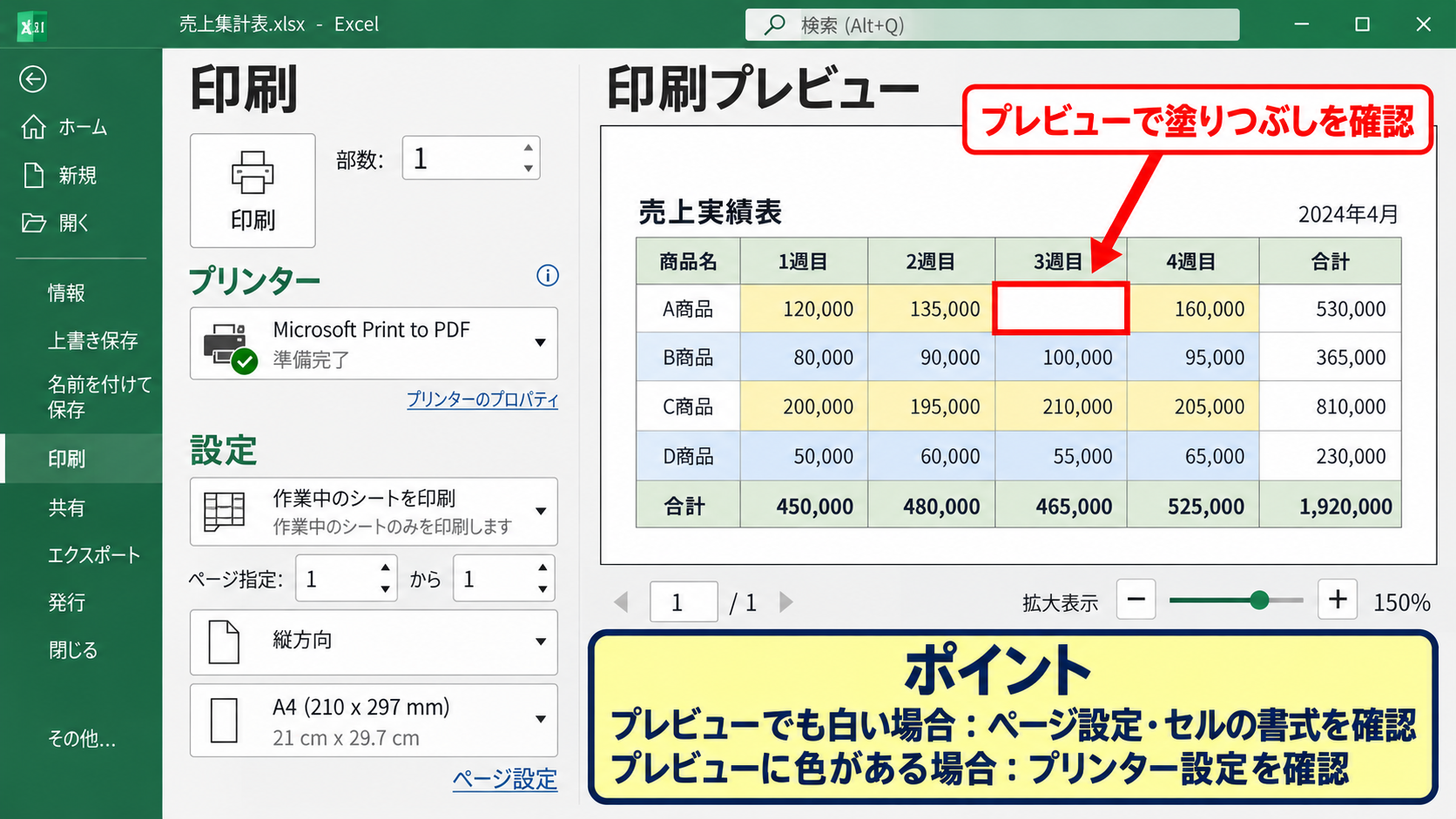Click the portrait orientation page icon
This screenshot has width=1456, height=819.
pyautogui.click(x=224, y=642)
